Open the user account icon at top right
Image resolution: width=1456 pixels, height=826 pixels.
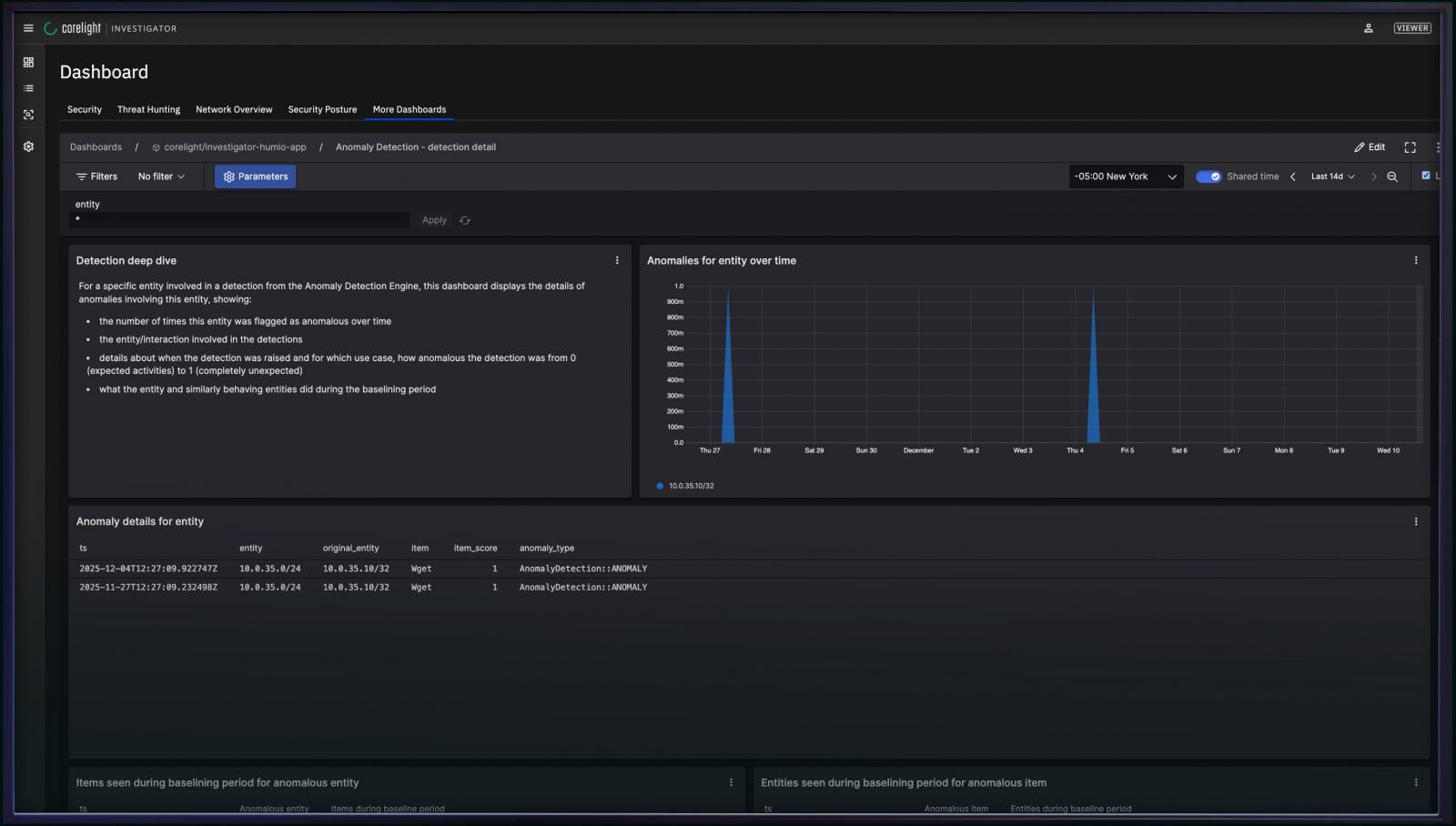pyautogui.click(x=1370, y=28)
